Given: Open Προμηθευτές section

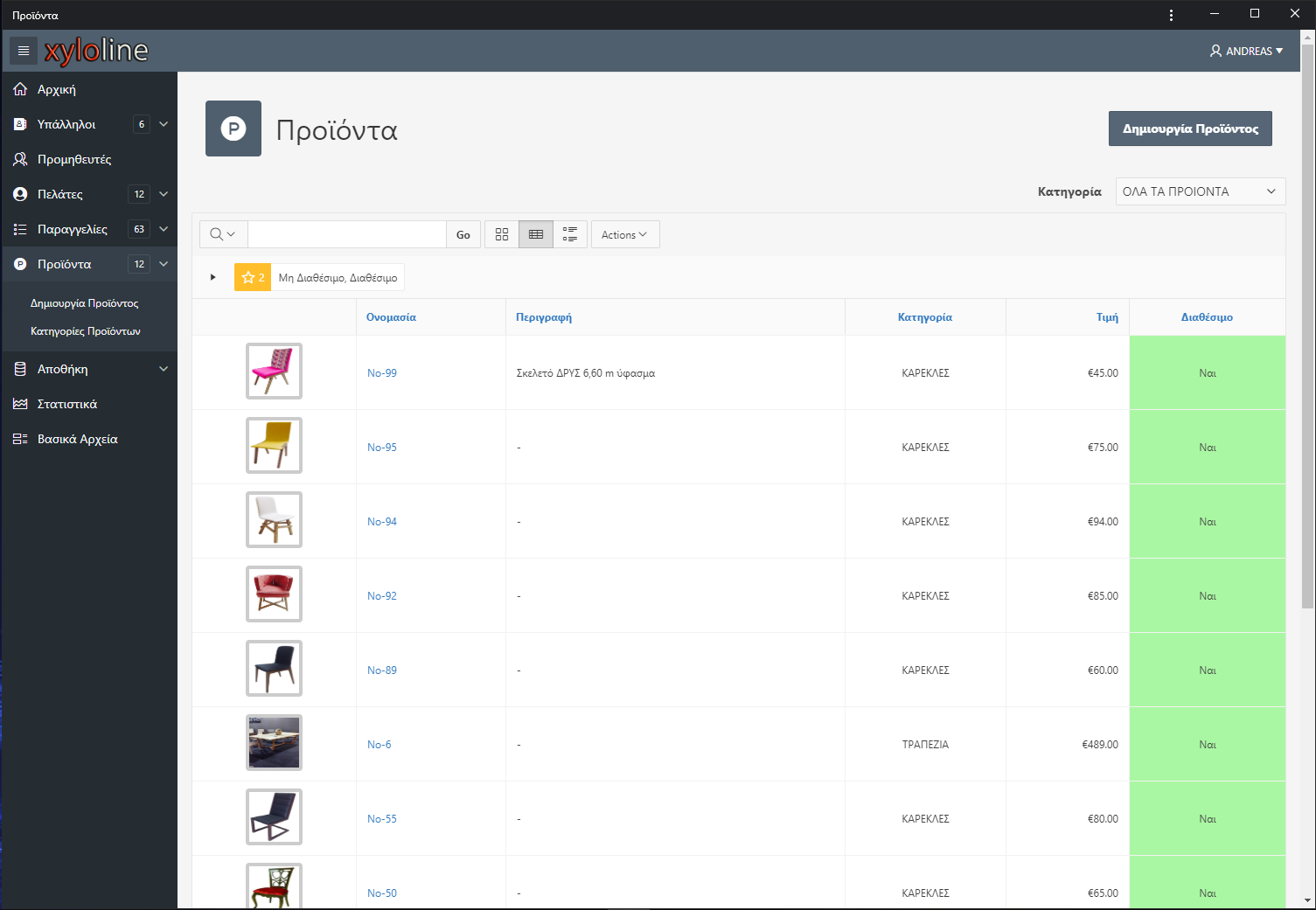Looking at the screenshot, I should click(74, 159).
